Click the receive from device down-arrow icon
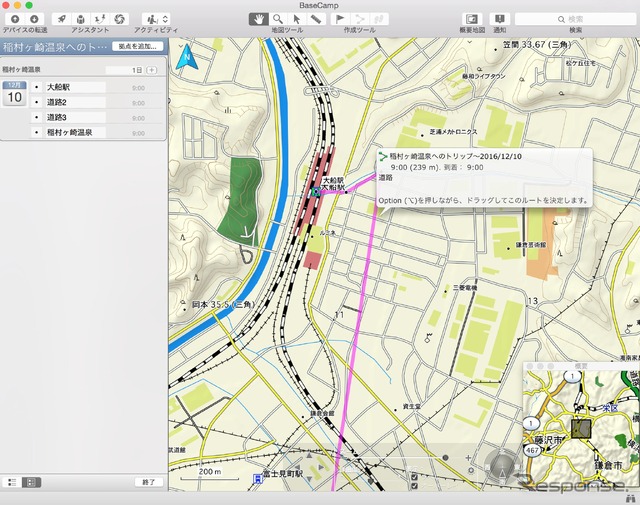The width and height of the screenshot is (640, 505). pos(34,19)
